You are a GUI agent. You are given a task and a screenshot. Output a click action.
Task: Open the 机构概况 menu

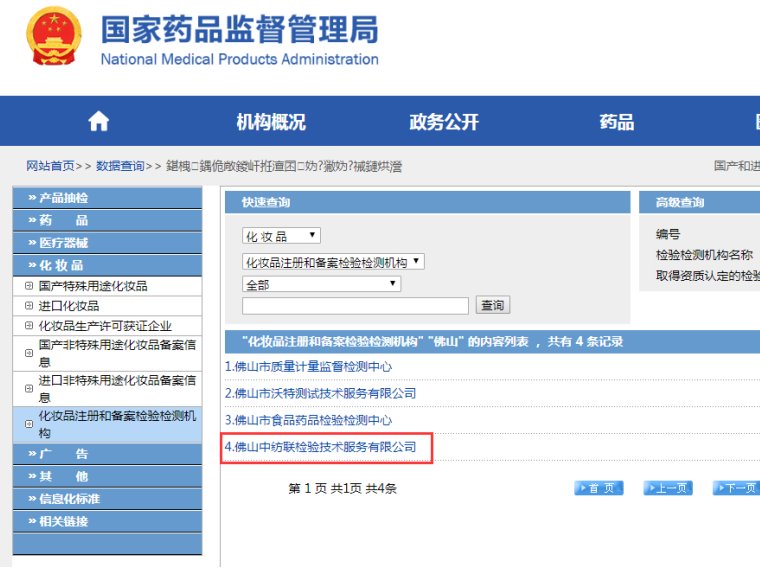coord(271,122)
